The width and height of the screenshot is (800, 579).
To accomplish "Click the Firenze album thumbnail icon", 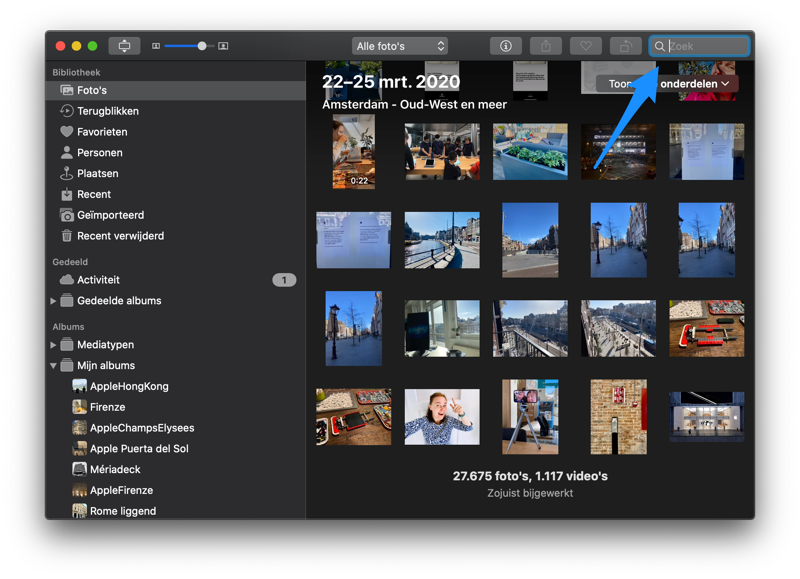I will 79,407.
